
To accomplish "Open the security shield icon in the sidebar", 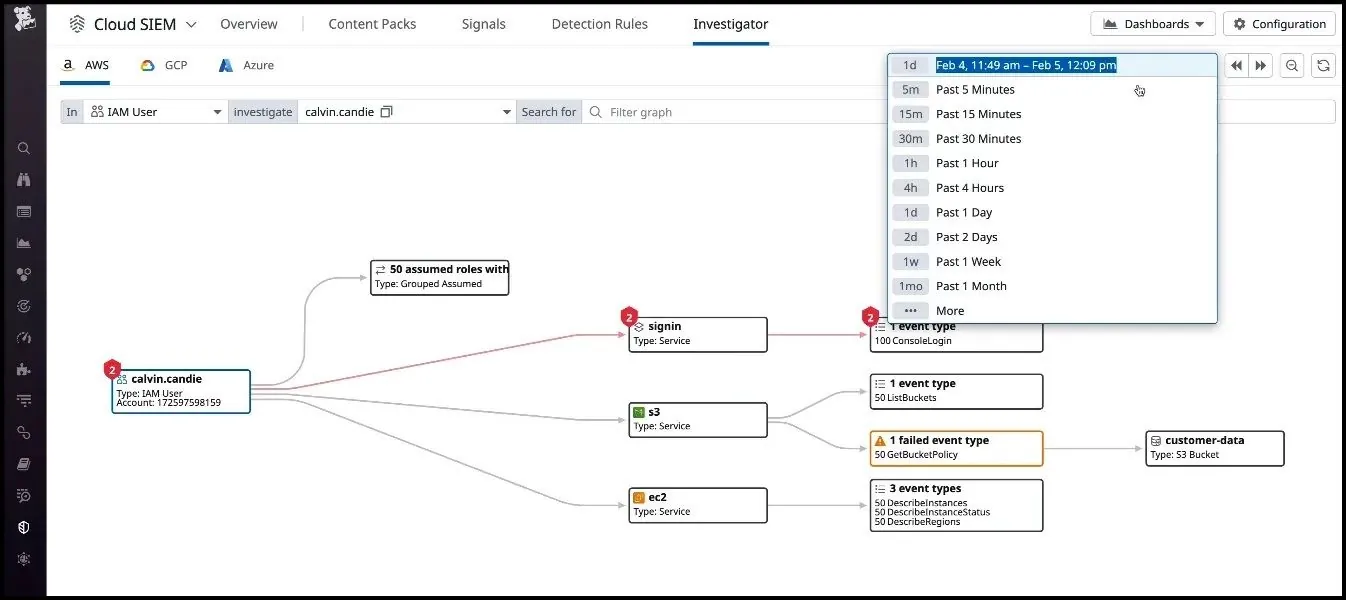I will 24,527.
